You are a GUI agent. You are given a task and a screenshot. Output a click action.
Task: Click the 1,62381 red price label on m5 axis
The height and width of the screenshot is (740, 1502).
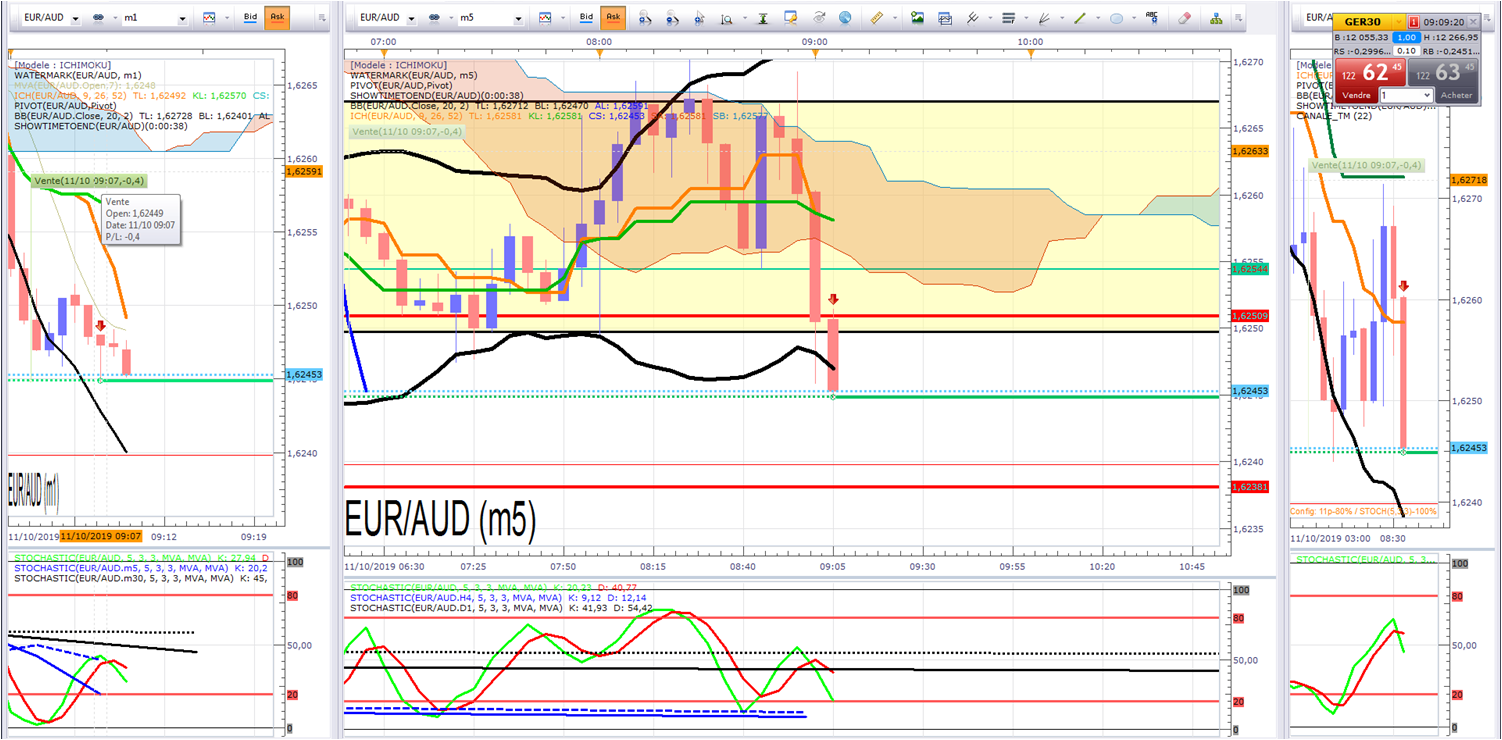[1251, 487]
